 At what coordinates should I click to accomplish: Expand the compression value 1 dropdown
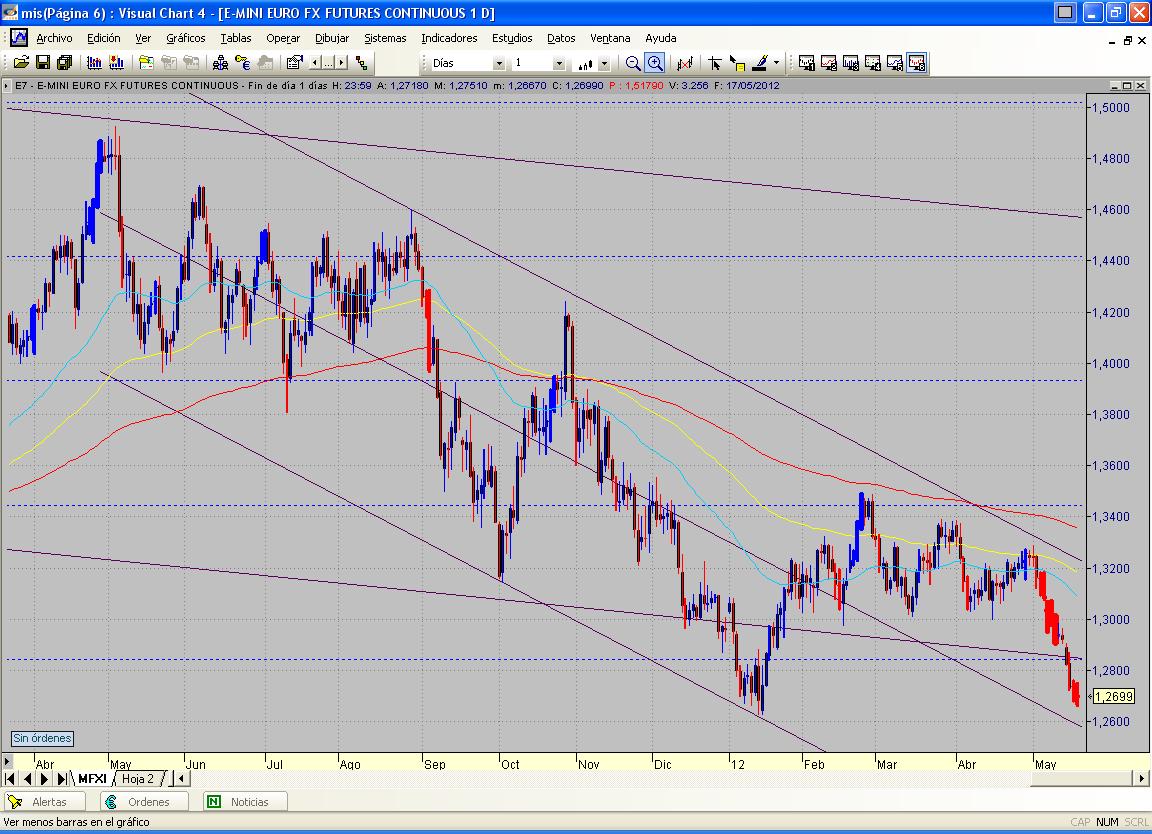[559, 64]
